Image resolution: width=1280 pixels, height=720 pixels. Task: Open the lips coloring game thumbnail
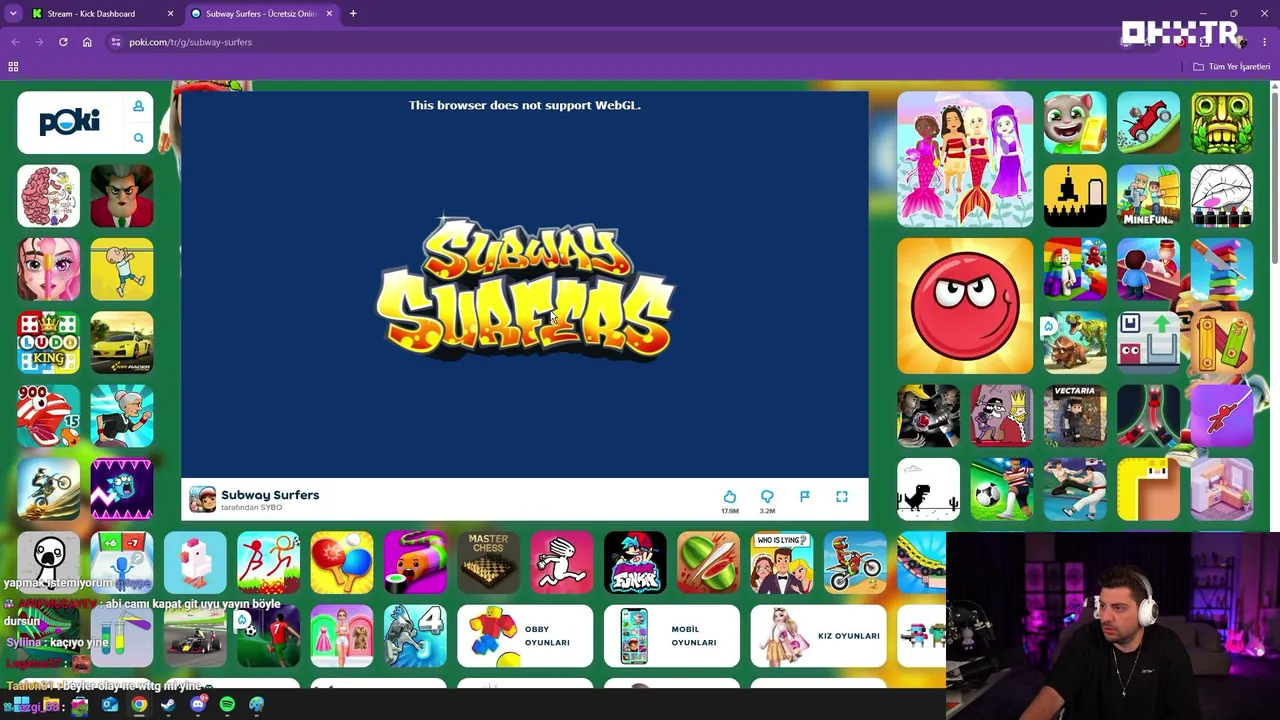tap(1222, 196)
